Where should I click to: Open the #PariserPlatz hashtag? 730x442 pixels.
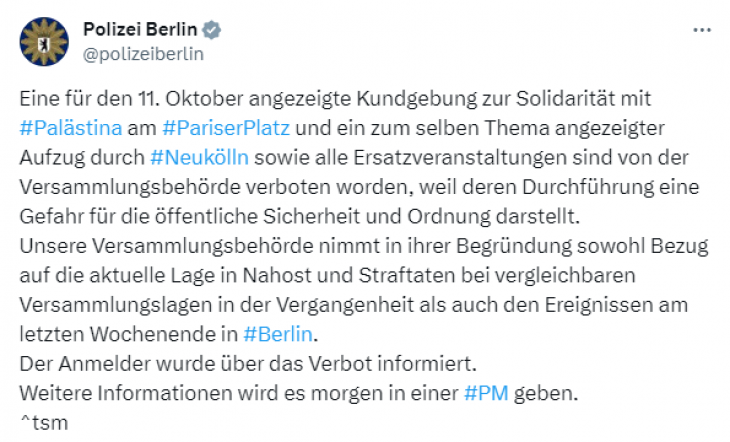click(226, 128)
